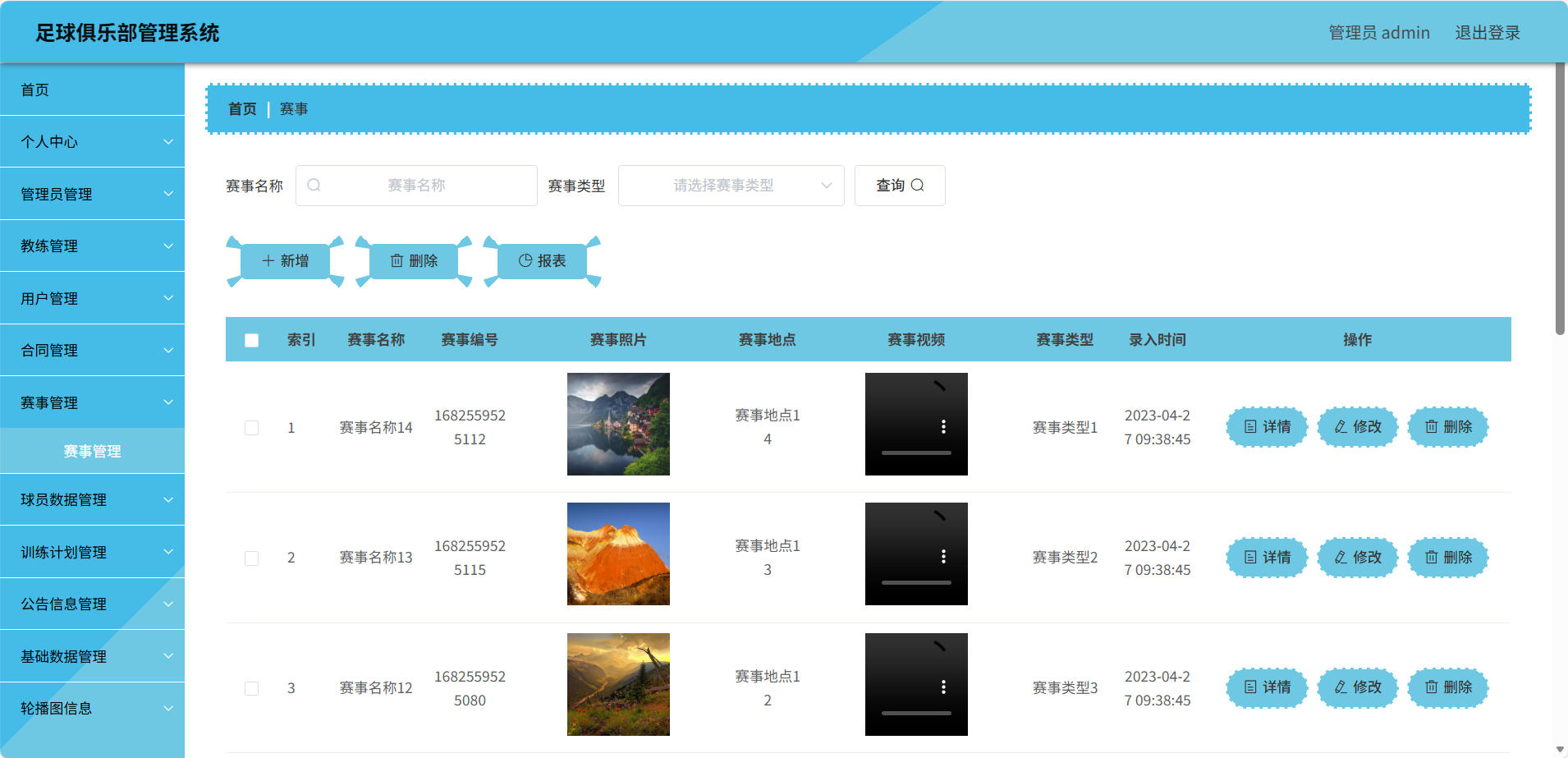1568x758 pixels.
Task: Click the 查询 search button
Action: point(900,186)
